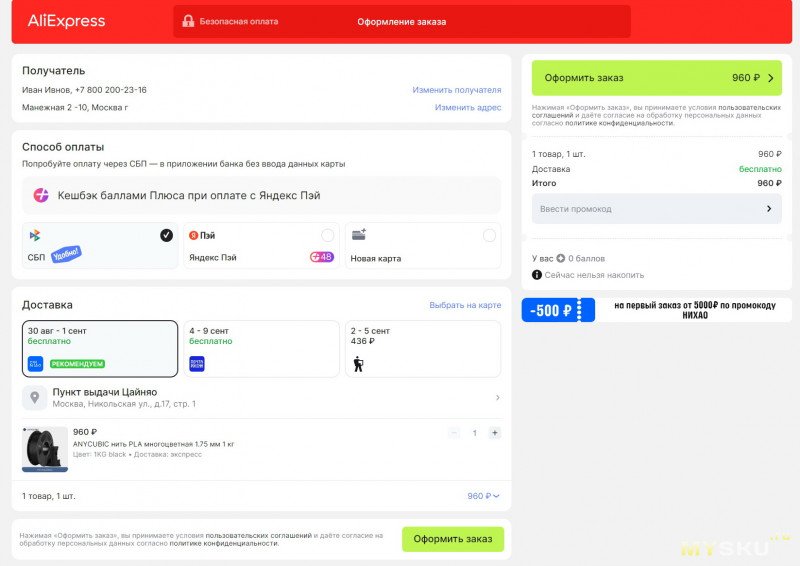Click the Ввести промокод input field
Image resolution: width=800 pixels, height=566 pixels.
[x=657, y=209]
